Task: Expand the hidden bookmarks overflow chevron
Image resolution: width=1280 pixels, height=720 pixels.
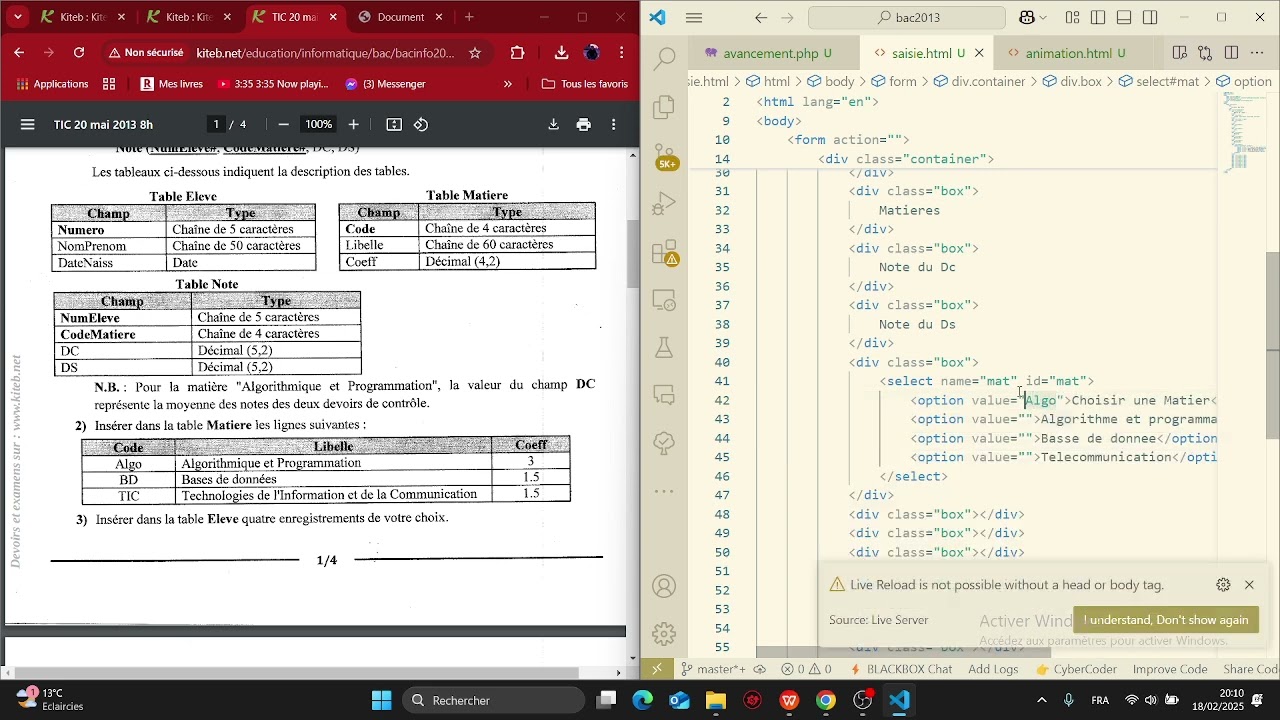Action: (x=508, y=84)
